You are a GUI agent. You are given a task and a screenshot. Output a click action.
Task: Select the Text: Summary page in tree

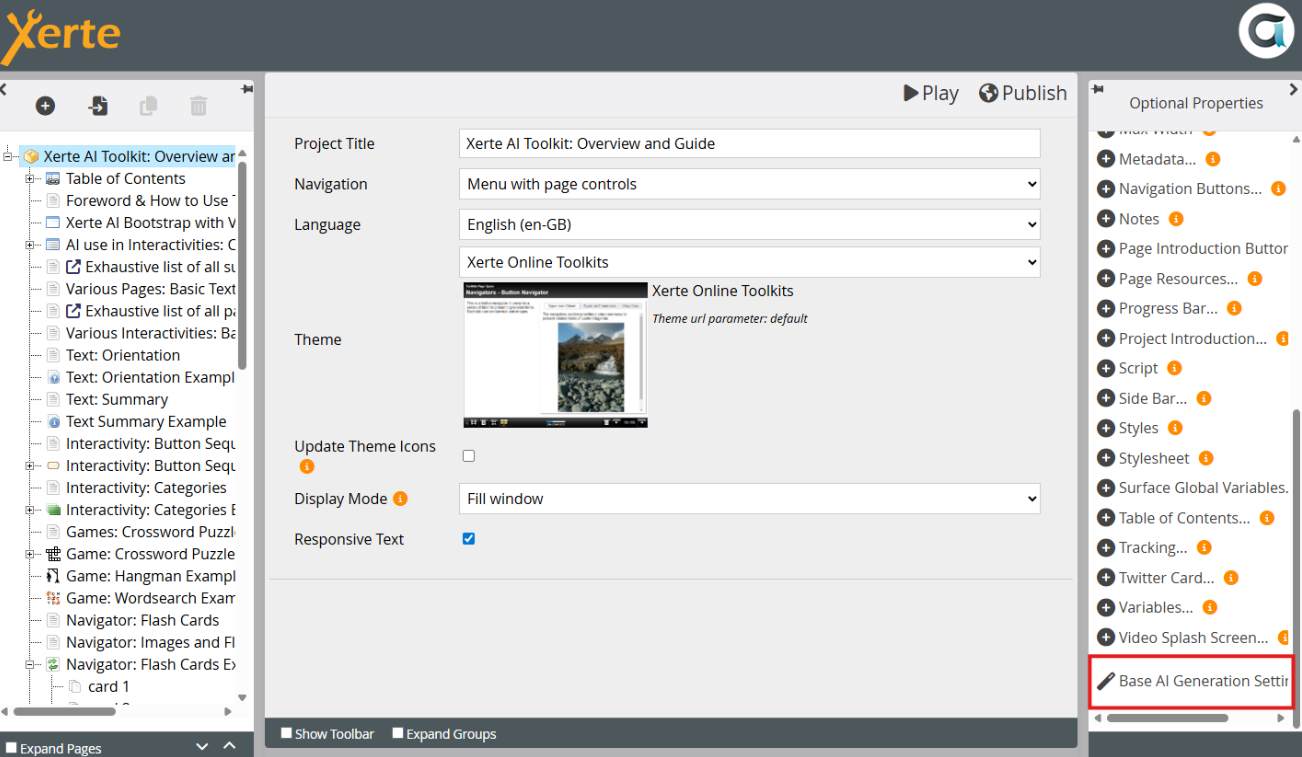click(116, 399)
